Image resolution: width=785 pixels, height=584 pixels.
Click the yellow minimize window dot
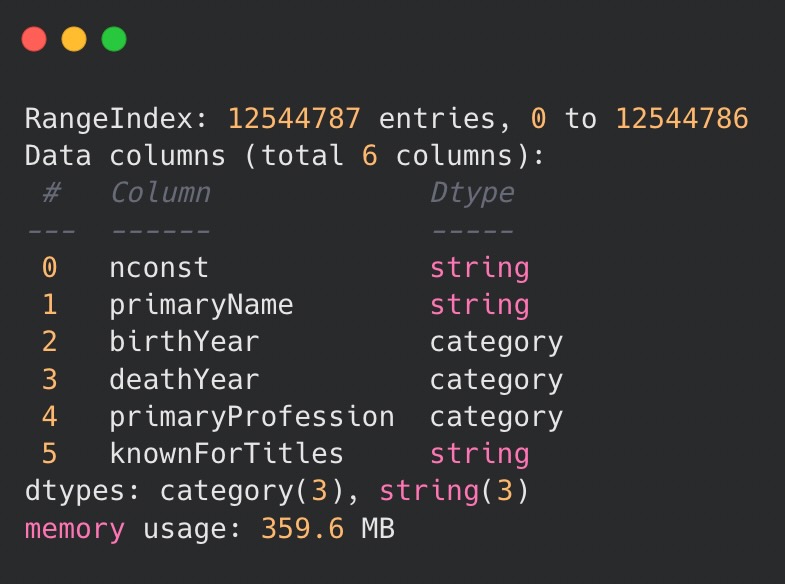[x=74, y=39]
